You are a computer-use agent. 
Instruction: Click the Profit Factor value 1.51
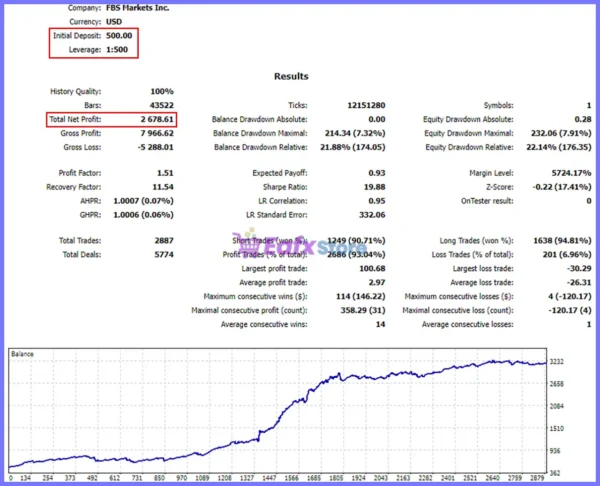pos(165,173)
